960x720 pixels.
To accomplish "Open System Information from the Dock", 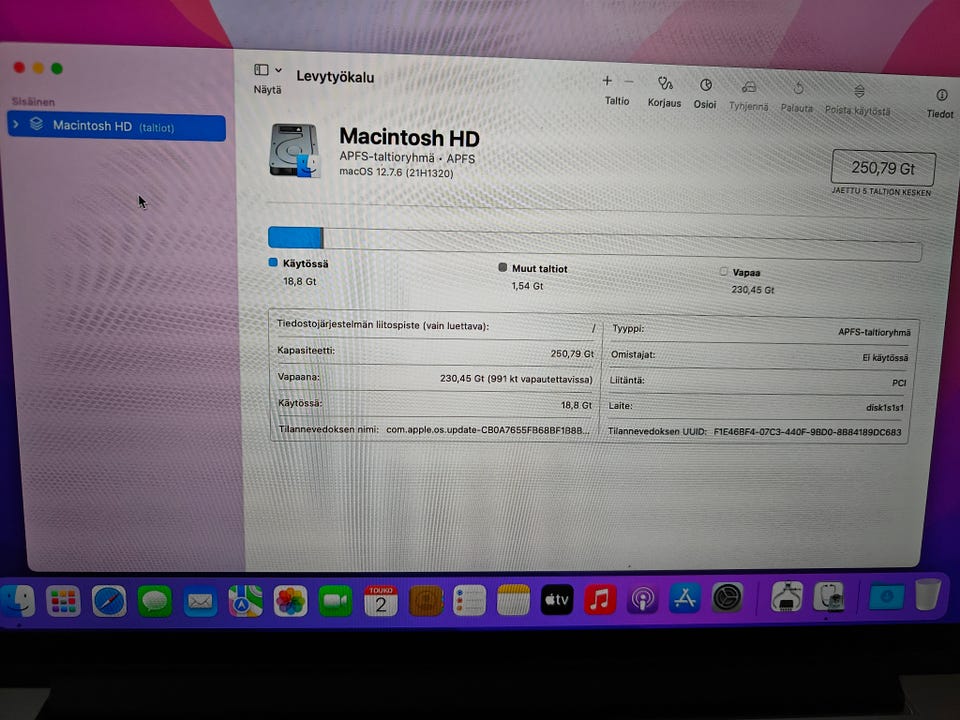I will pyautogui.click(x=787, y=597).
